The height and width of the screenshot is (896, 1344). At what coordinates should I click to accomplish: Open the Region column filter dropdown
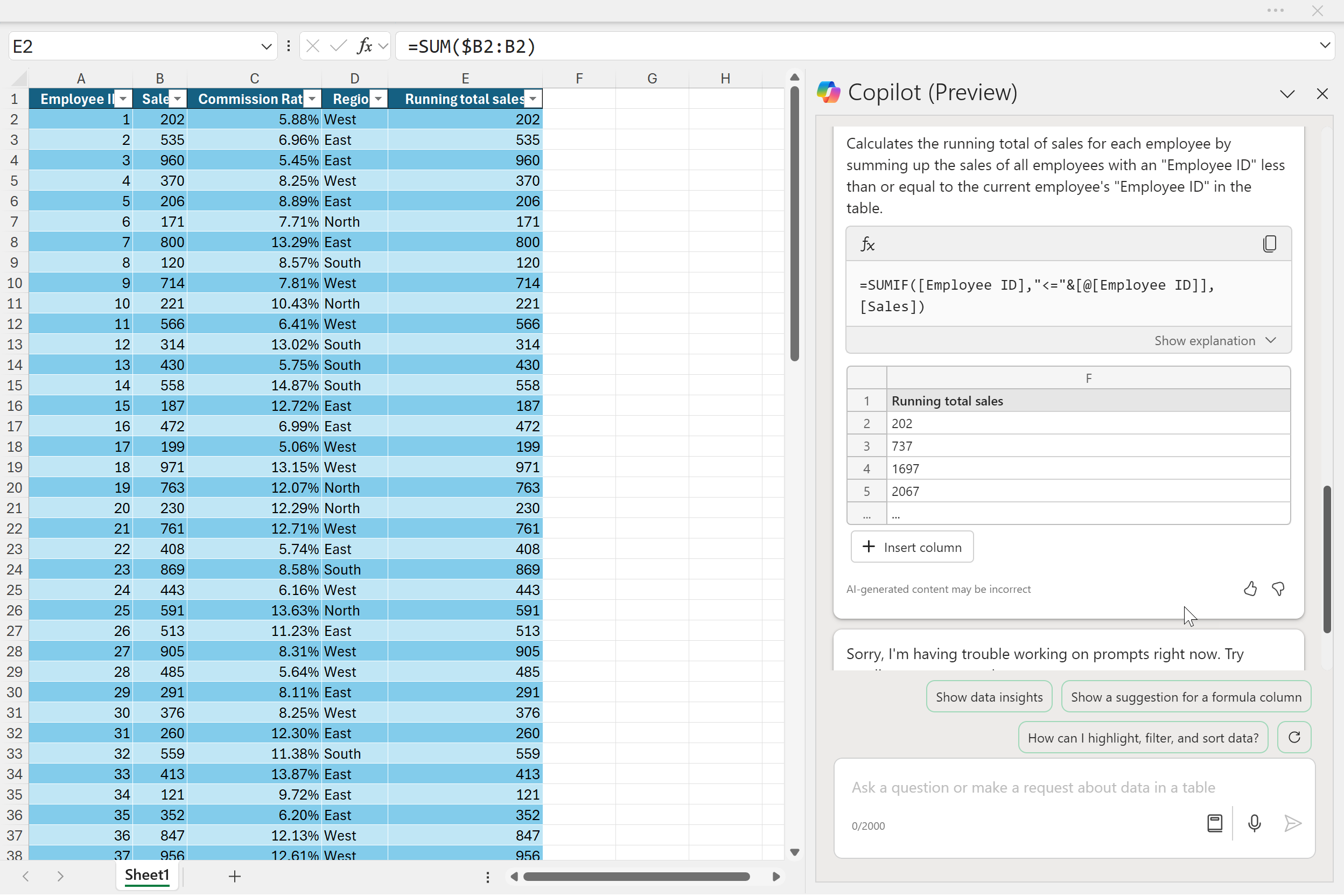click(377, 99)
